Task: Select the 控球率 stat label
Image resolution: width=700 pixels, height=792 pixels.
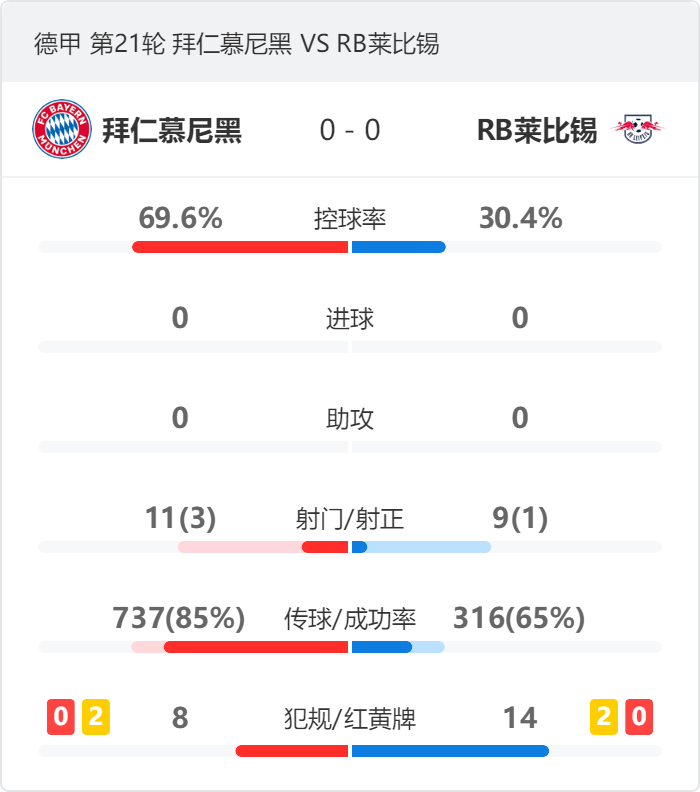Action: tap(350, 219)
